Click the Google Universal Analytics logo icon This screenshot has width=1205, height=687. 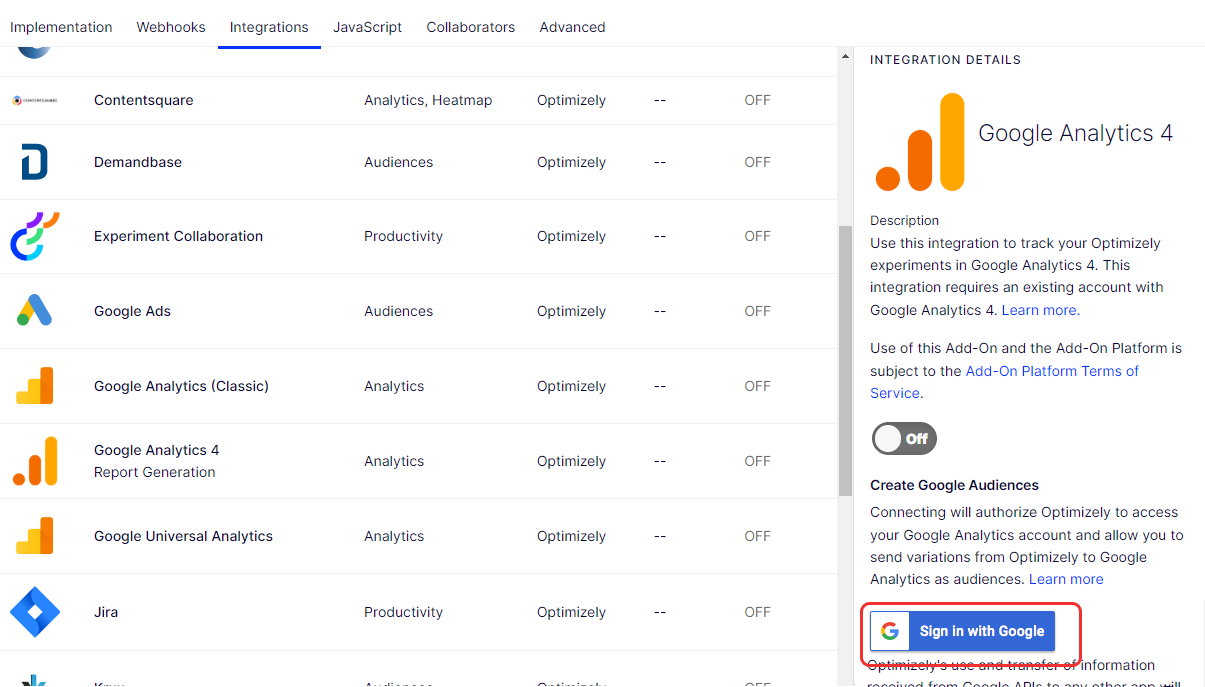35,536
